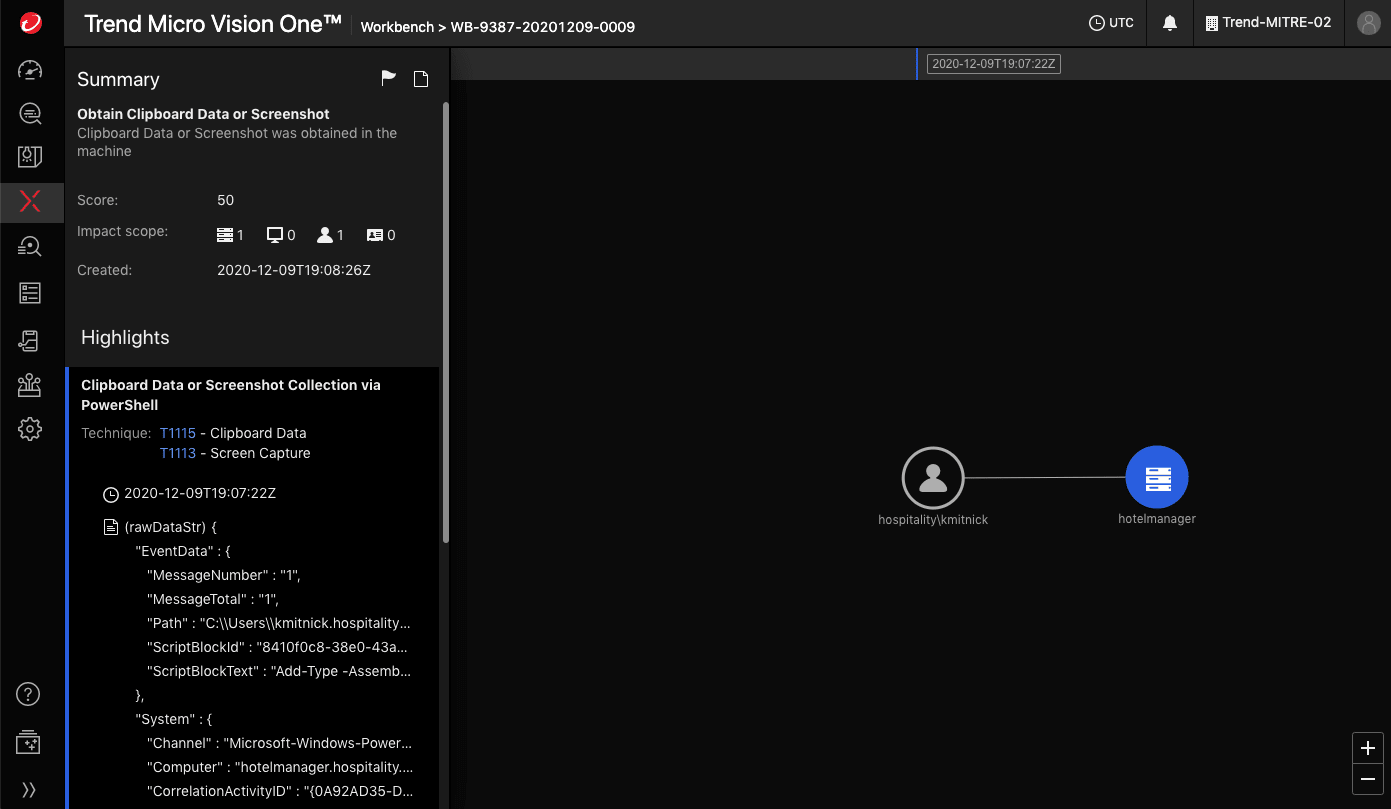Viewport: 1391px width, 809px height.
Task: Zoom in the graph with plus button
Action: click(1368, 748)
